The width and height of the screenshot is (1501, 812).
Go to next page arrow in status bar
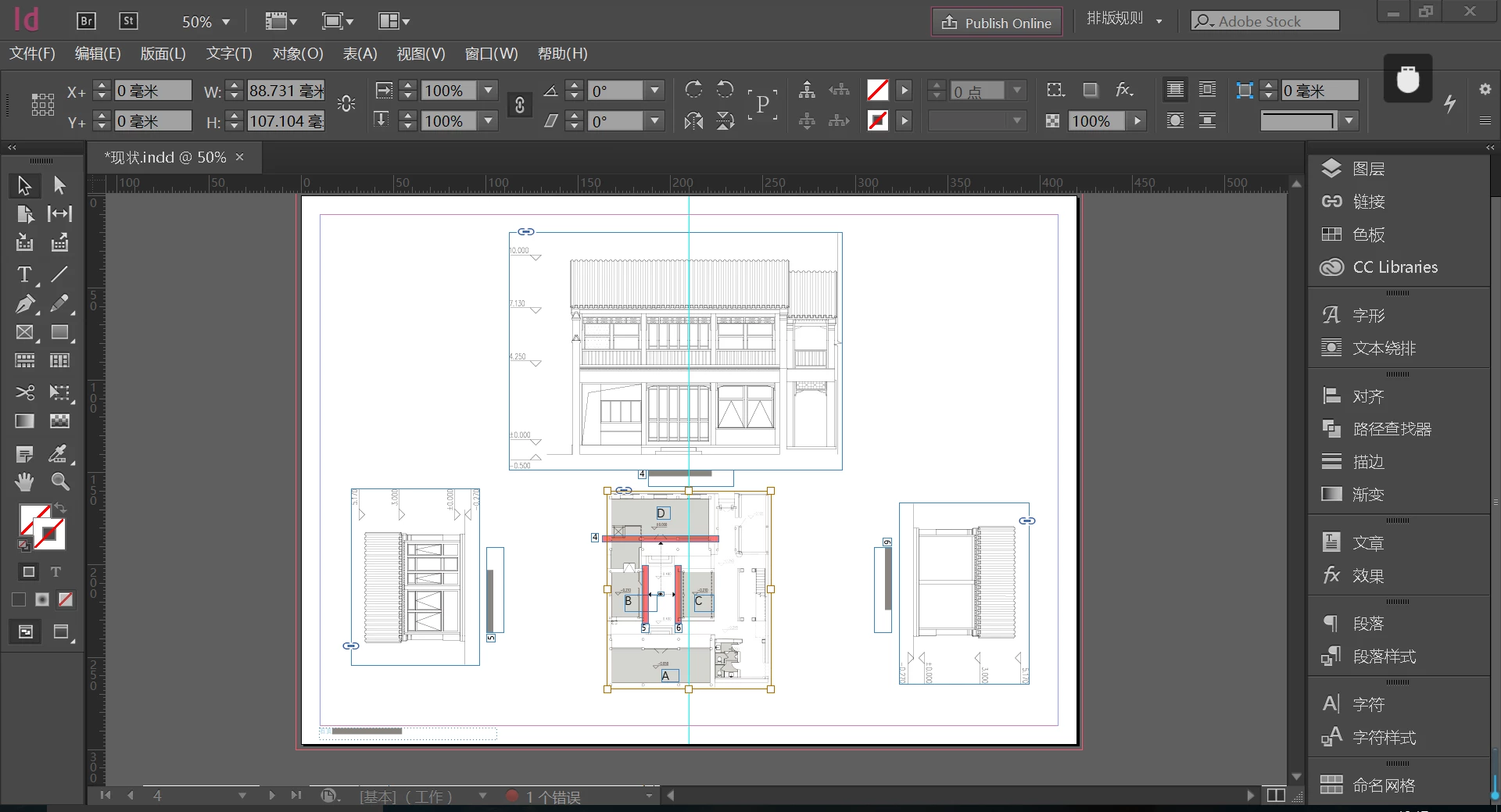tap(271, 796)
